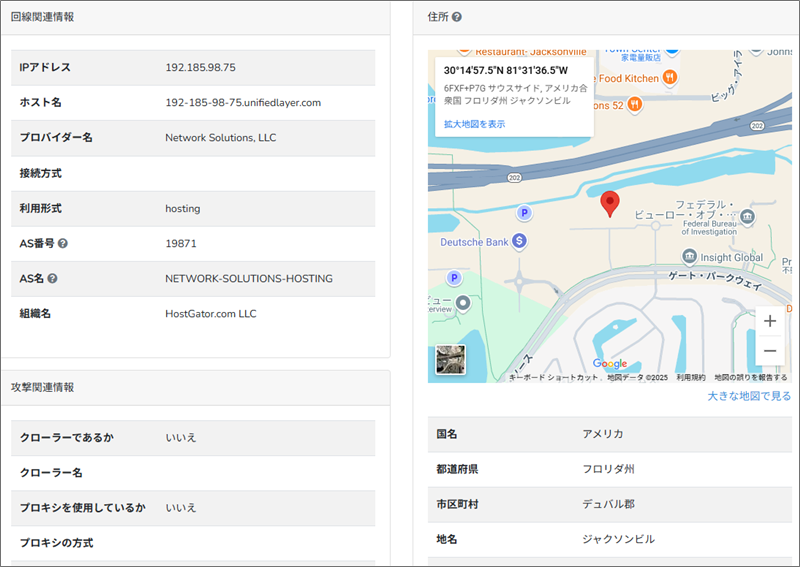800x567 pixels.
Task: Click the restaurant marker next to 'ons 52'
Action: pyautogui.click(x=634, y=105)
